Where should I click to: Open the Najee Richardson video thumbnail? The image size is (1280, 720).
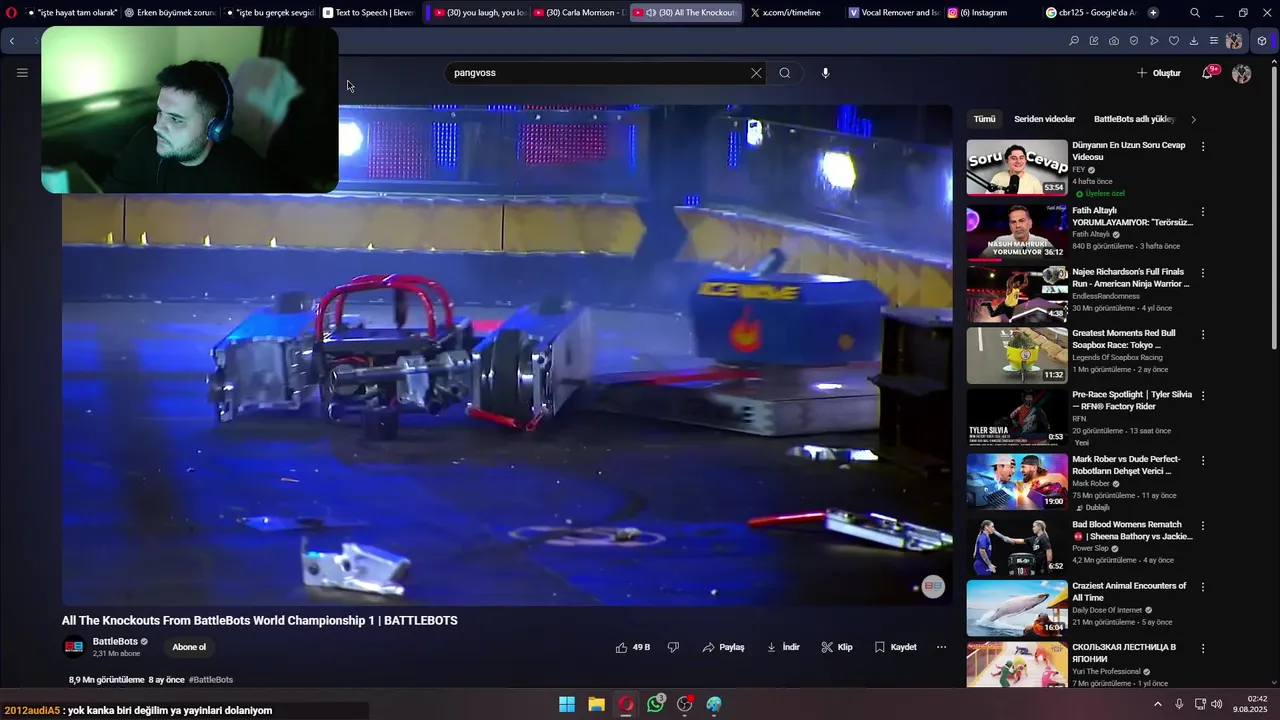tap(1017, 294)
